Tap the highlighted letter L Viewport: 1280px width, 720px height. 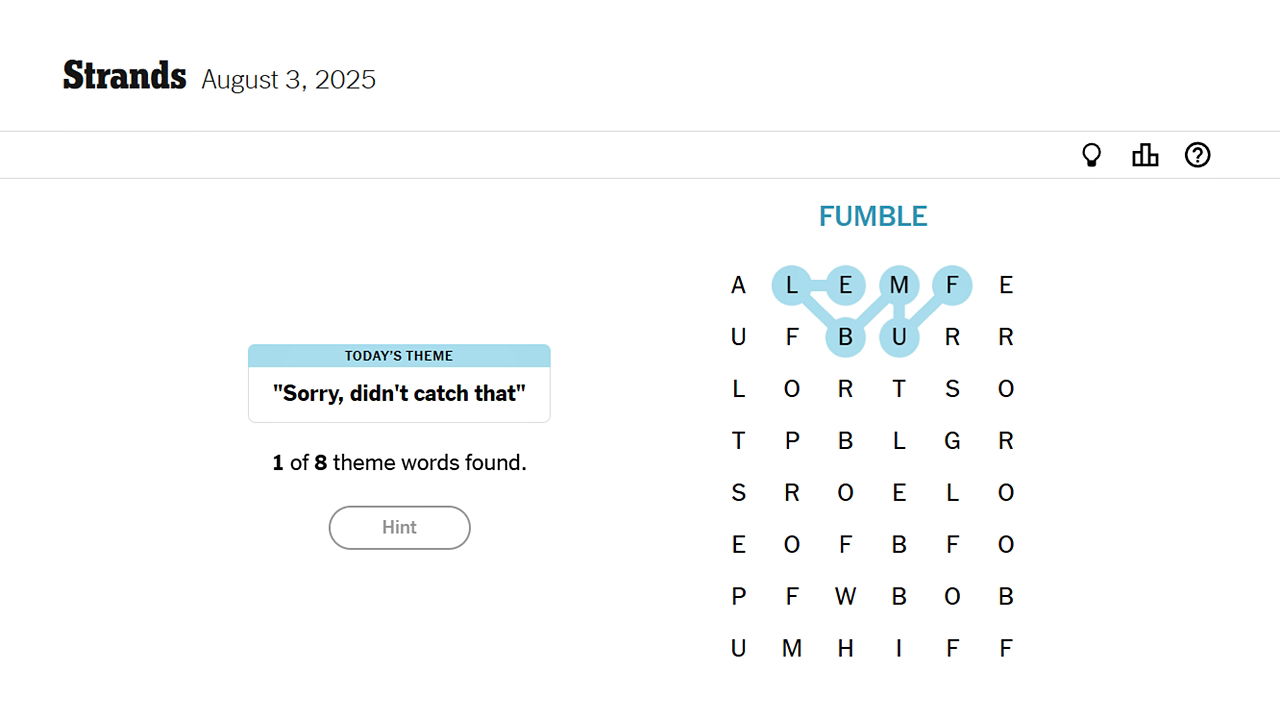pyautogui.click(x=791, y=286)
